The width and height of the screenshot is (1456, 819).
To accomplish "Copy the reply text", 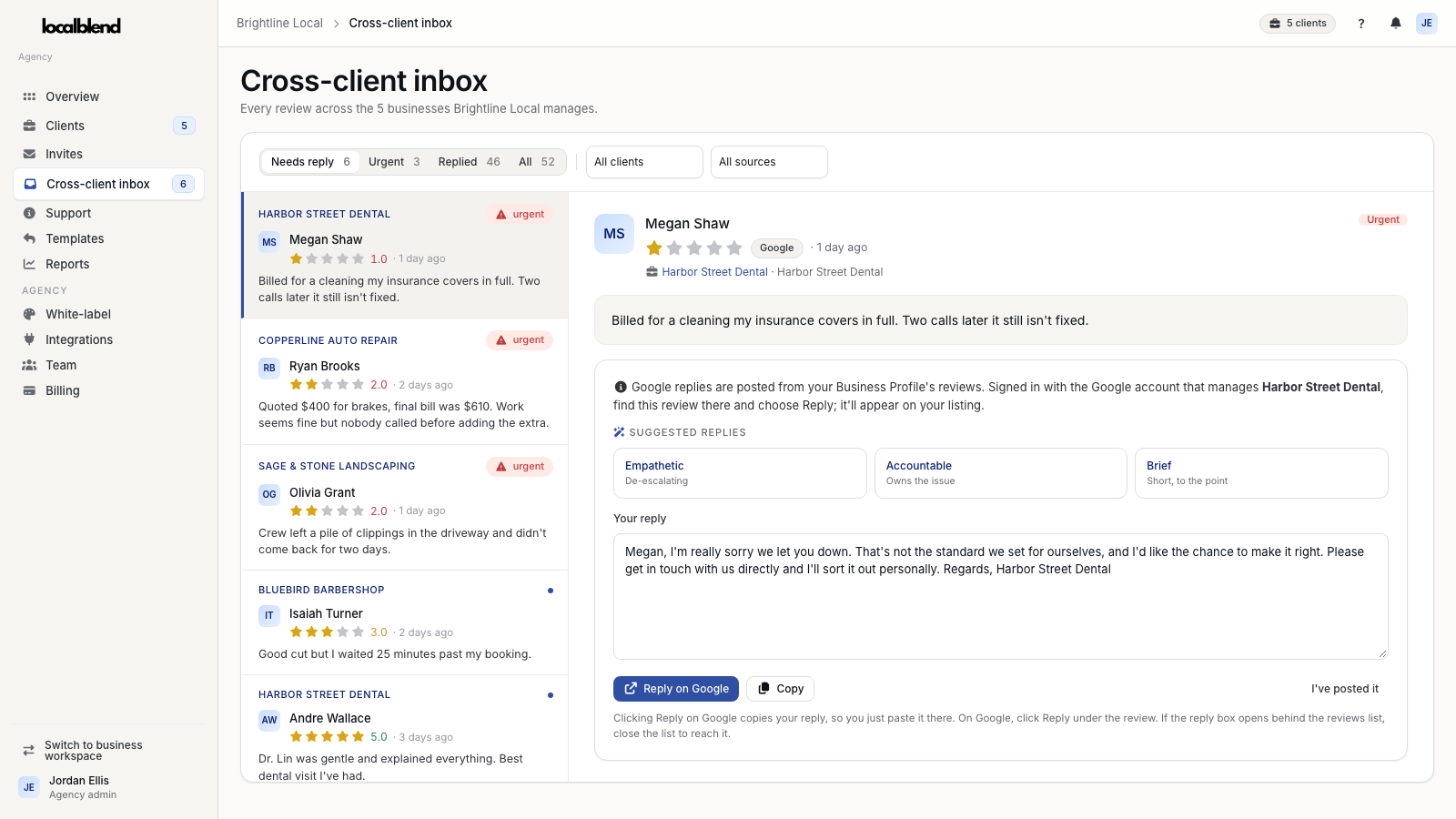I will [x=780, y=689].
